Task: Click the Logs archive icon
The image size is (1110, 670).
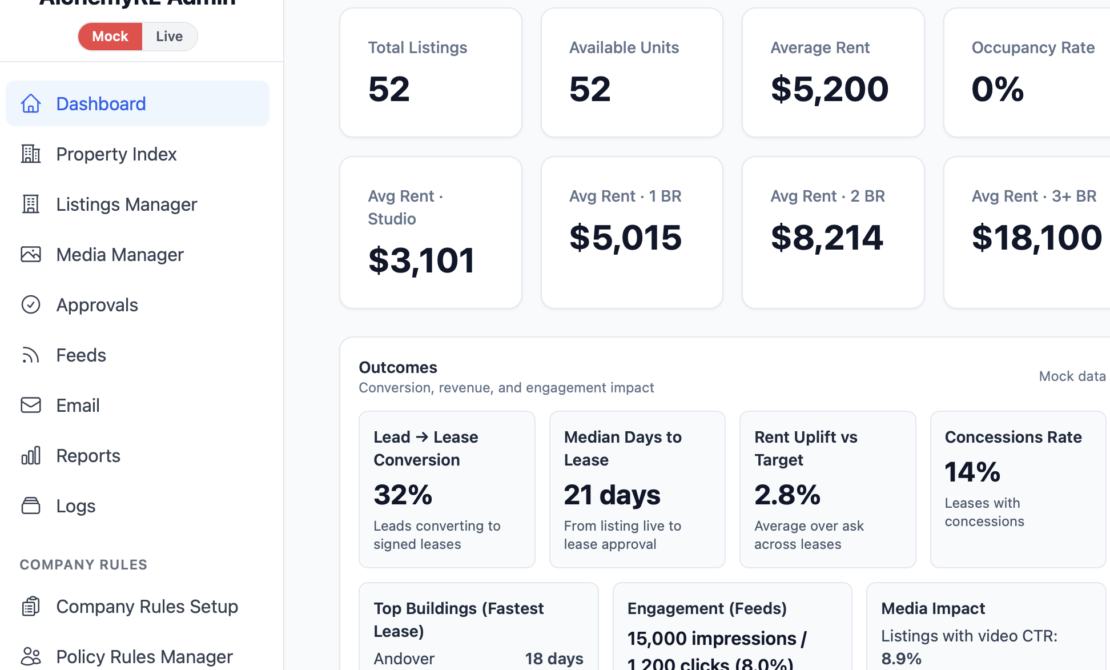Action: click(x=31, y=506)
